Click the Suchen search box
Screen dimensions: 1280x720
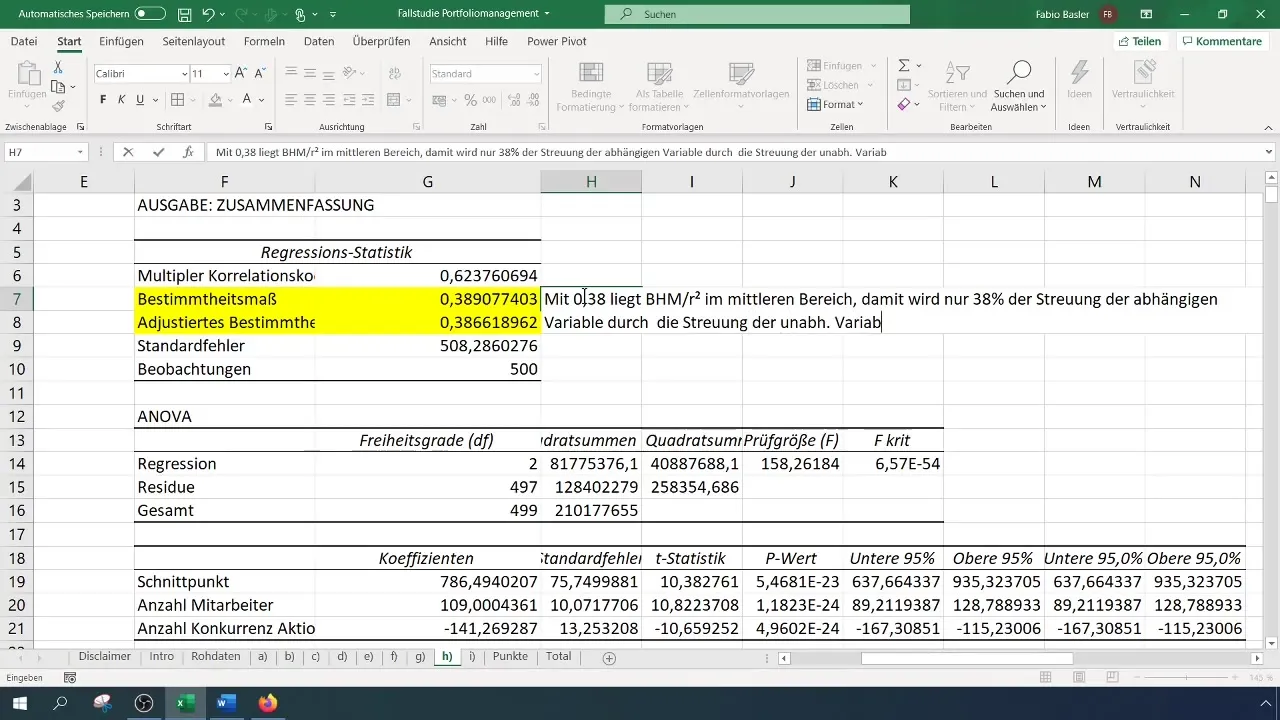click(758, 14)
